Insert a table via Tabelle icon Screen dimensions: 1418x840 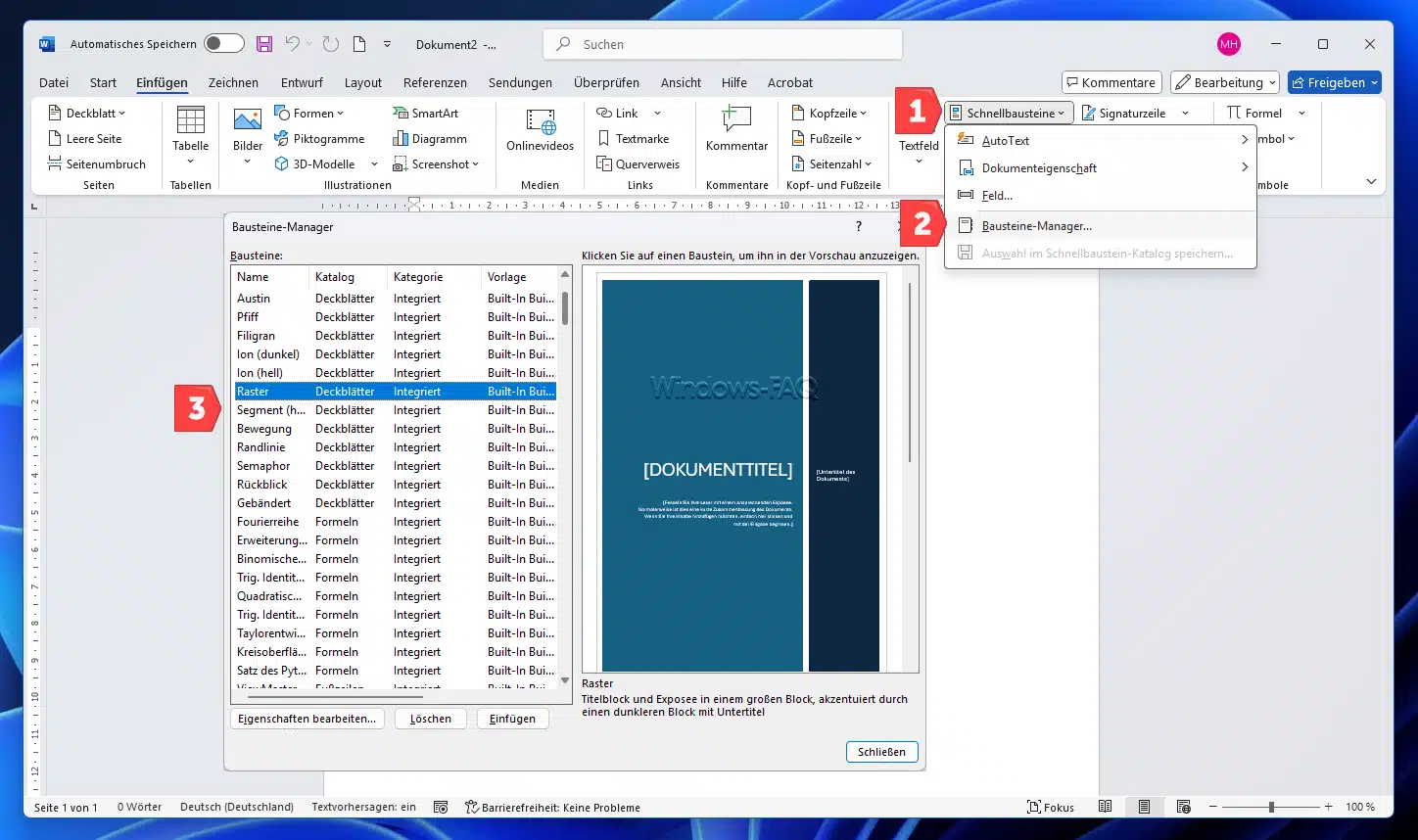pyautogui.click(x=190, y=121)
